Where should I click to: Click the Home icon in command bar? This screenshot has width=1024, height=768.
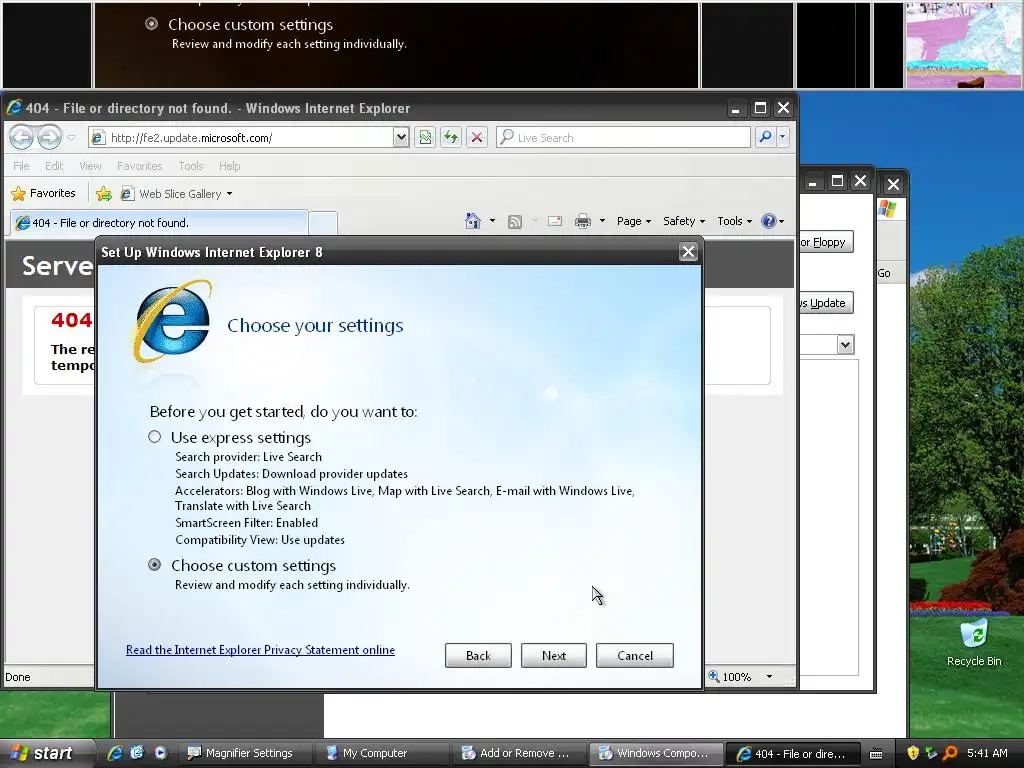pos(473,221)
